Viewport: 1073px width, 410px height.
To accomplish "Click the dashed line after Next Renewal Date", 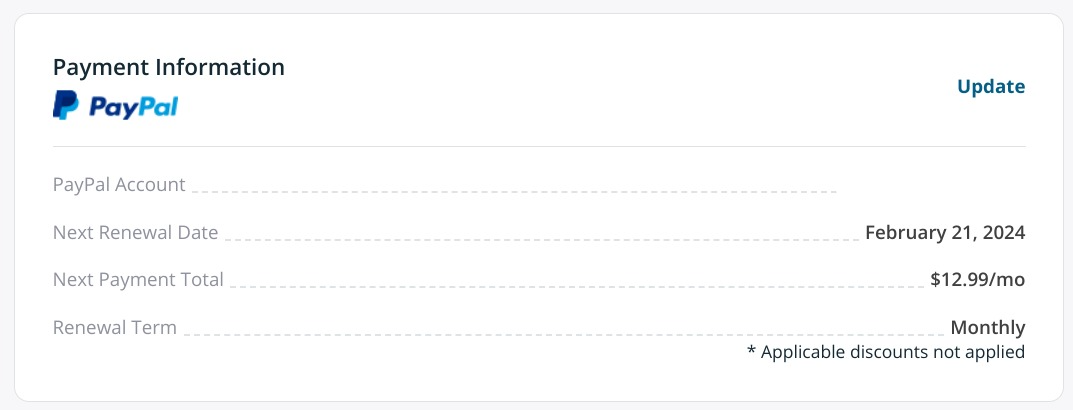I will [x=540, y=239].
